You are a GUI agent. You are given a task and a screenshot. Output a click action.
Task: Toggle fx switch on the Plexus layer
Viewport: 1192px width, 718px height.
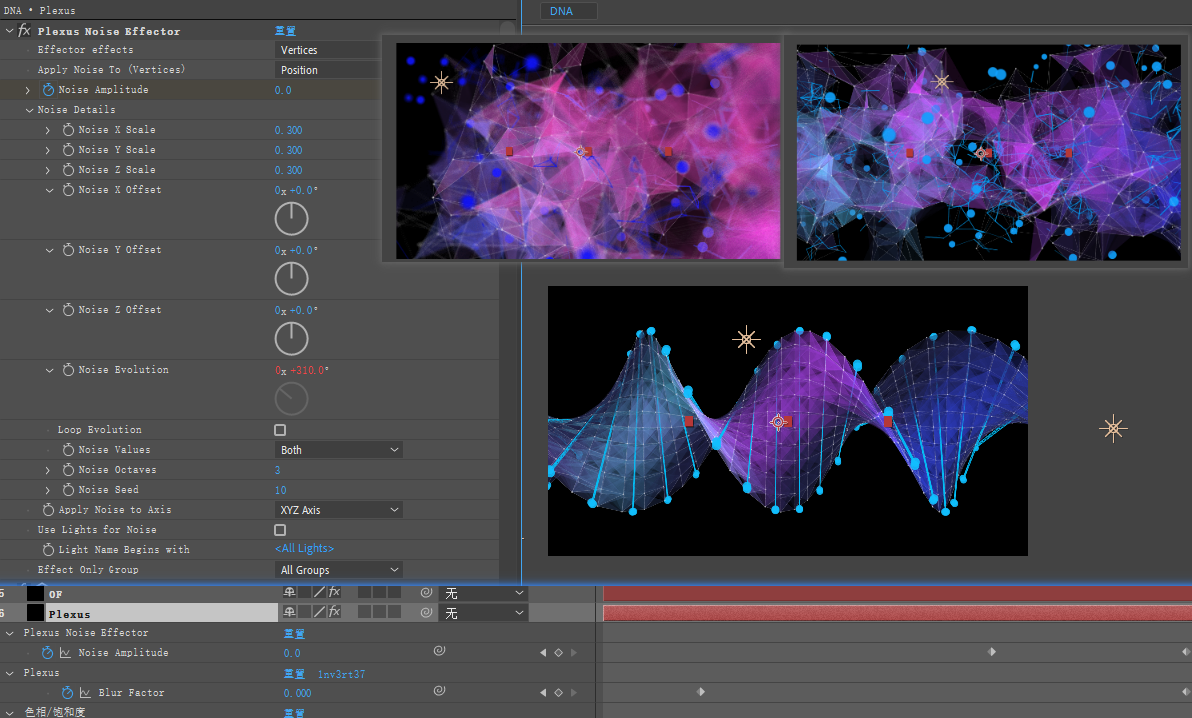pyautogui.click(x=335, y=612)
